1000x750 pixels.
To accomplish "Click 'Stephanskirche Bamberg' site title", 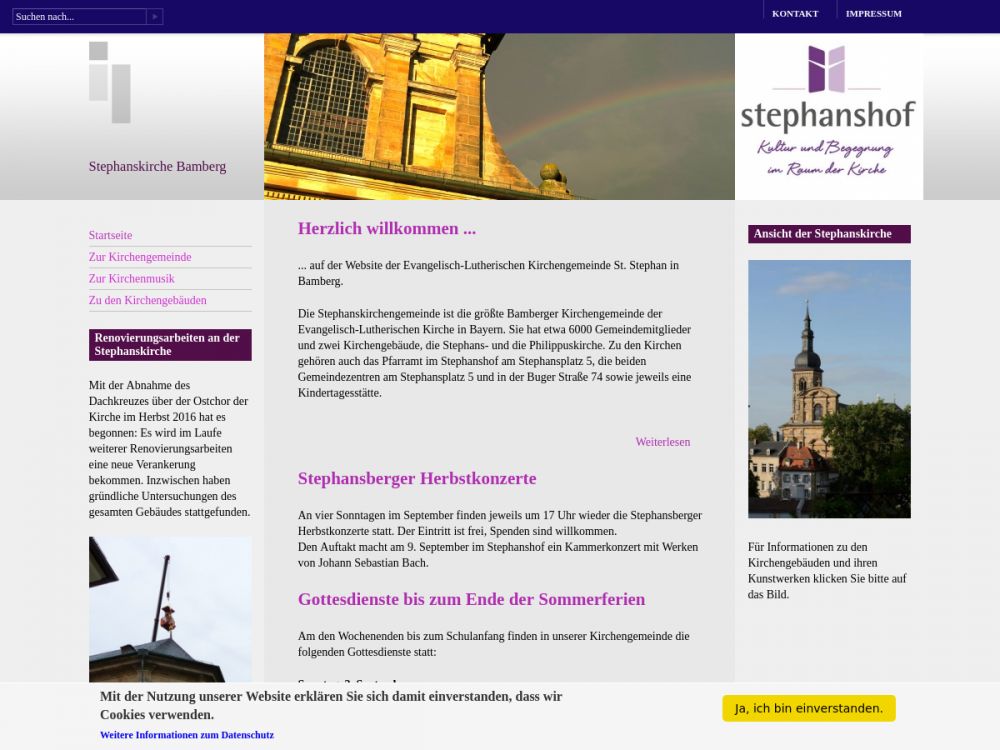I will click(157, 167).
